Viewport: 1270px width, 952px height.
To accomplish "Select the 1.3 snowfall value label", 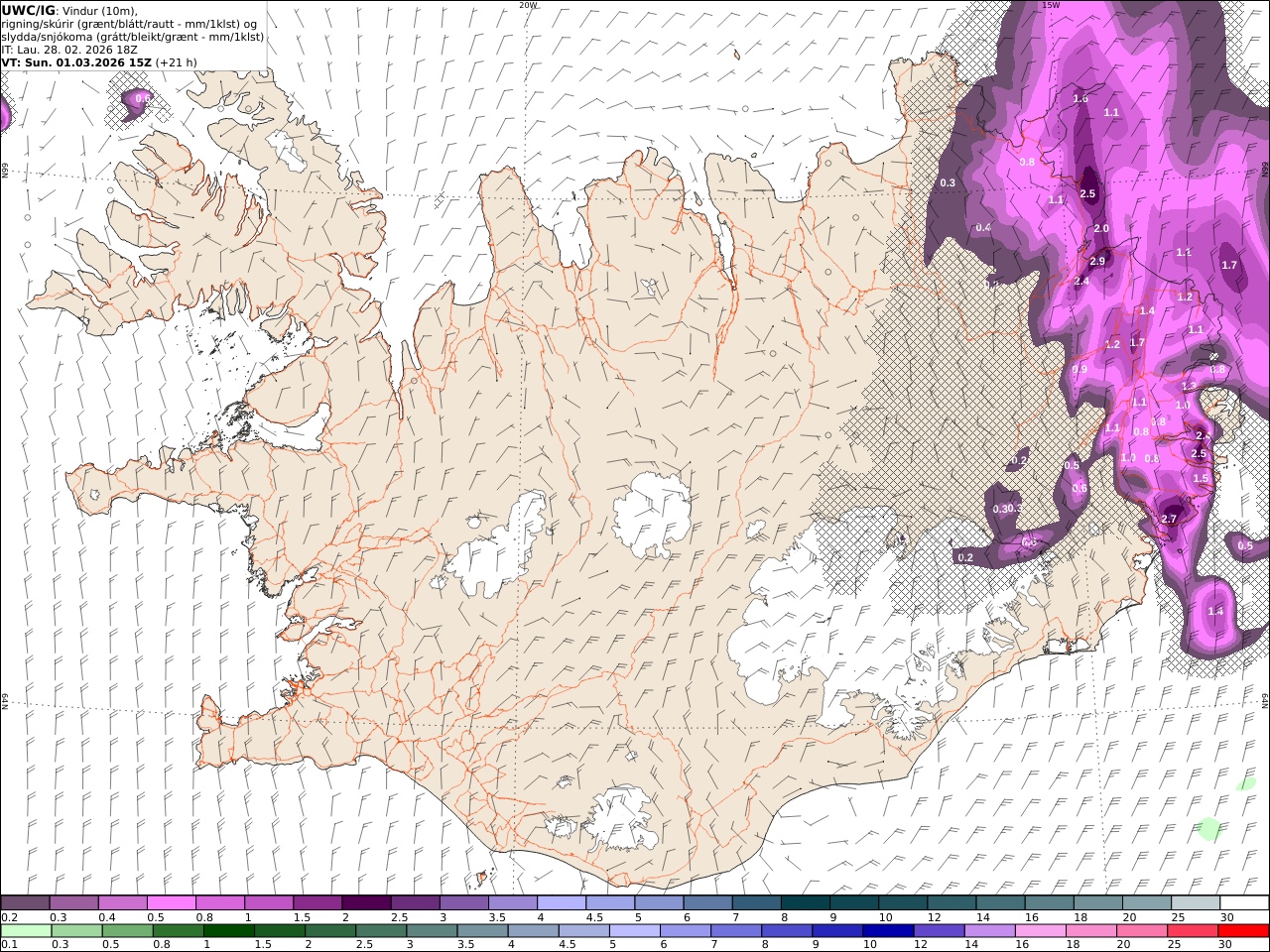I will click(x=1189, y=386).
